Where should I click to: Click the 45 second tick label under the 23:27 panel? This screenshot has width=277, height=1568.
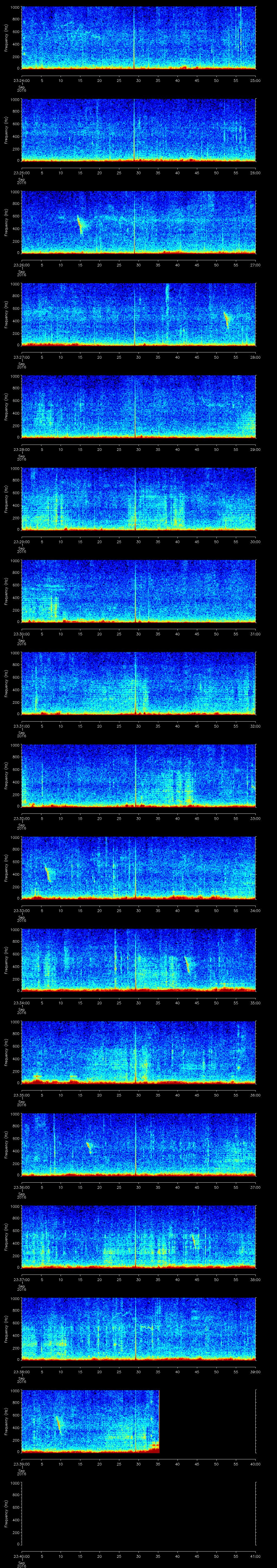(x=197, y=357)
